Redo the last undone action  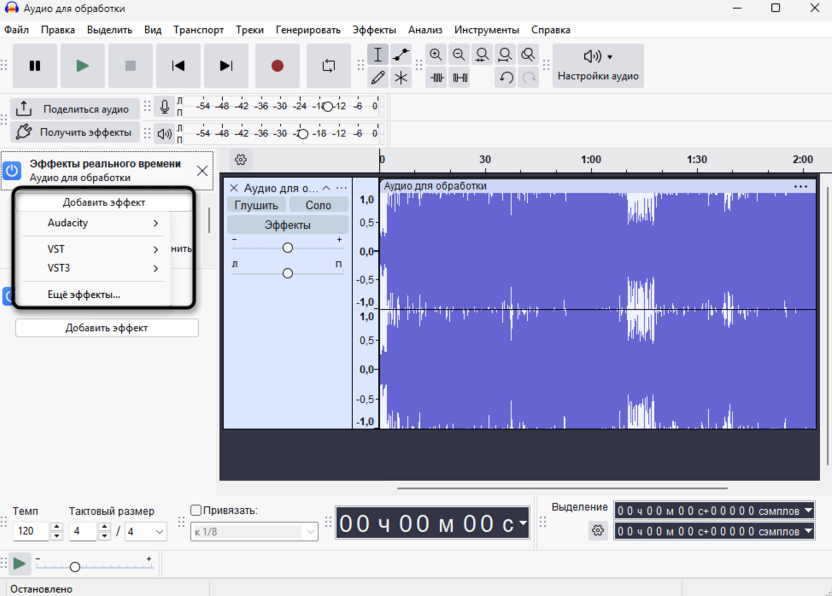click(529, 78)
